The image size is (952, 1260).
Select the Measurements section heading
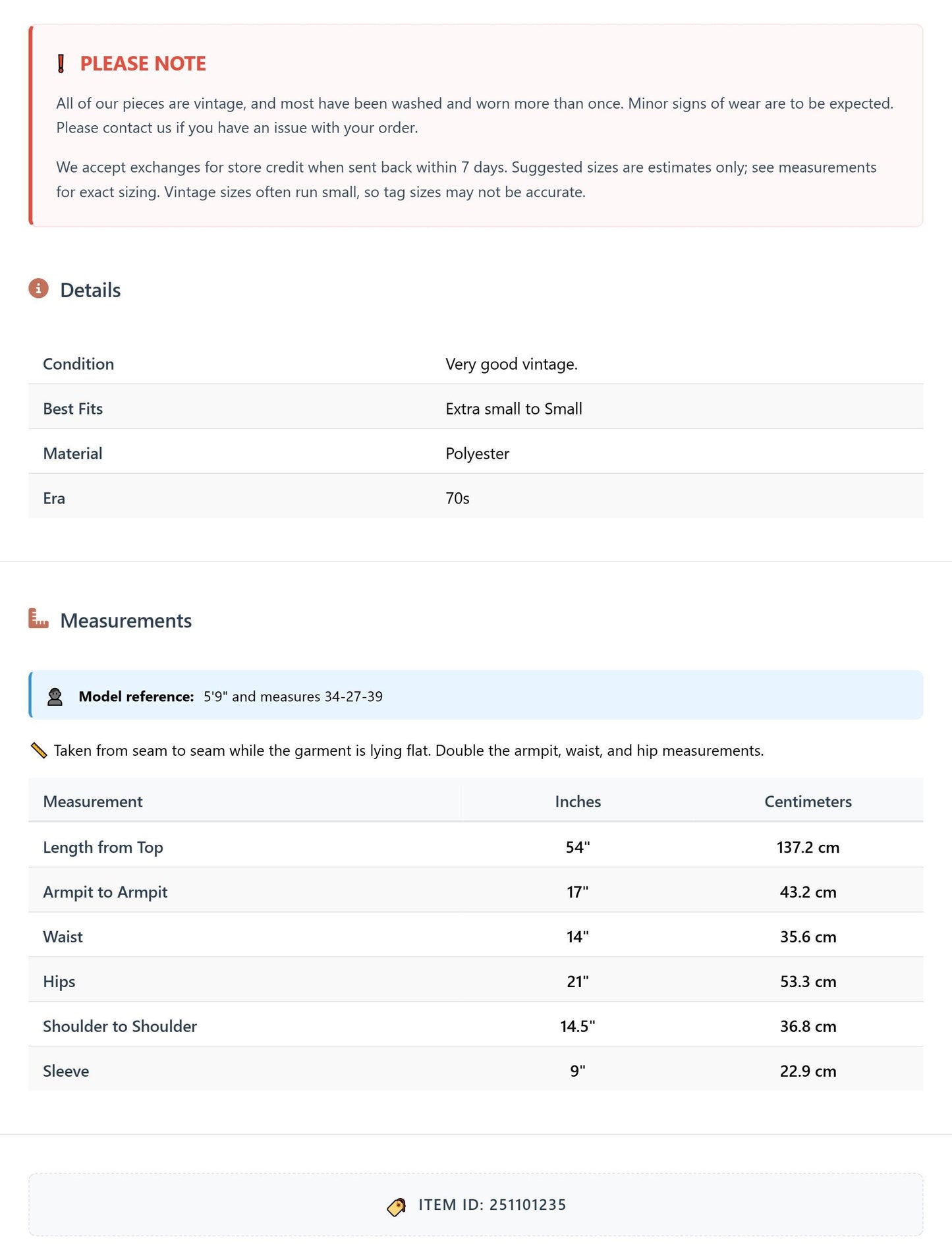coord(126,621)
